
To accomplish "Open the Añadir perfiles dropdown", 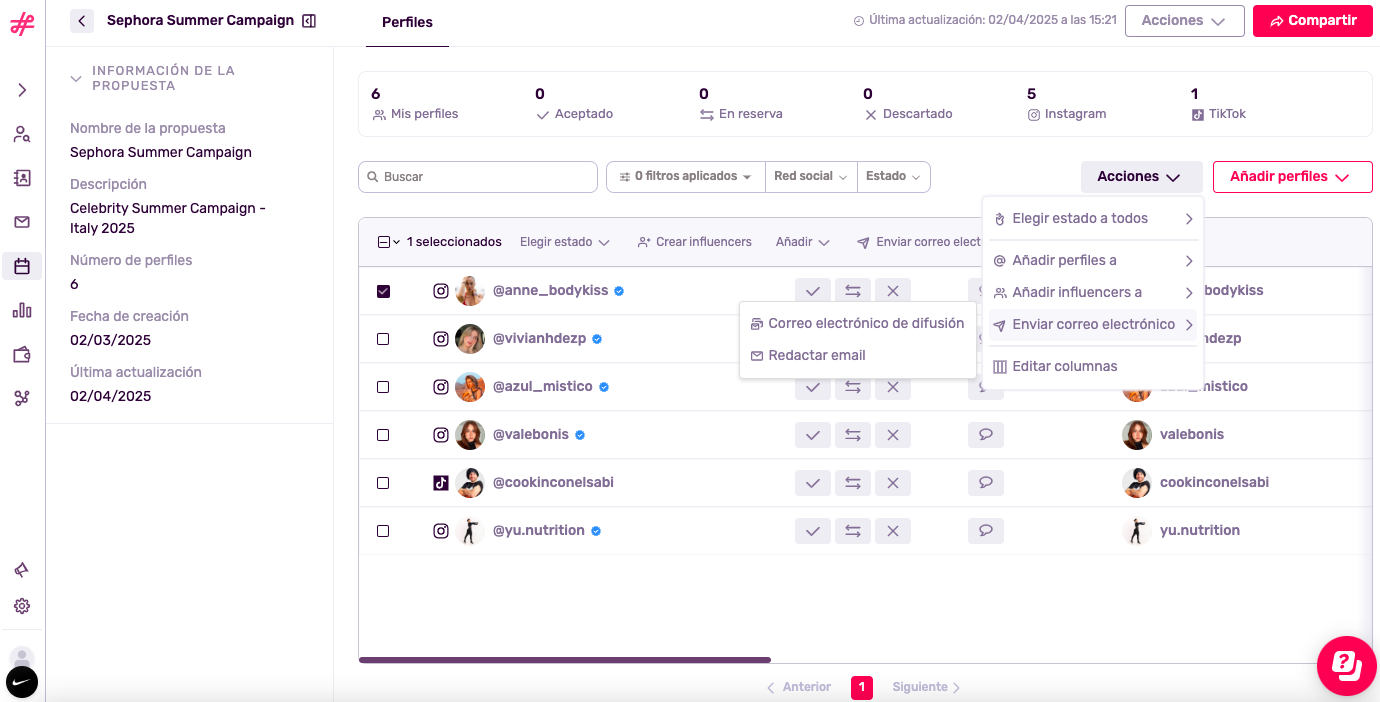I will pyautogui.click(x=1292, y=177).
